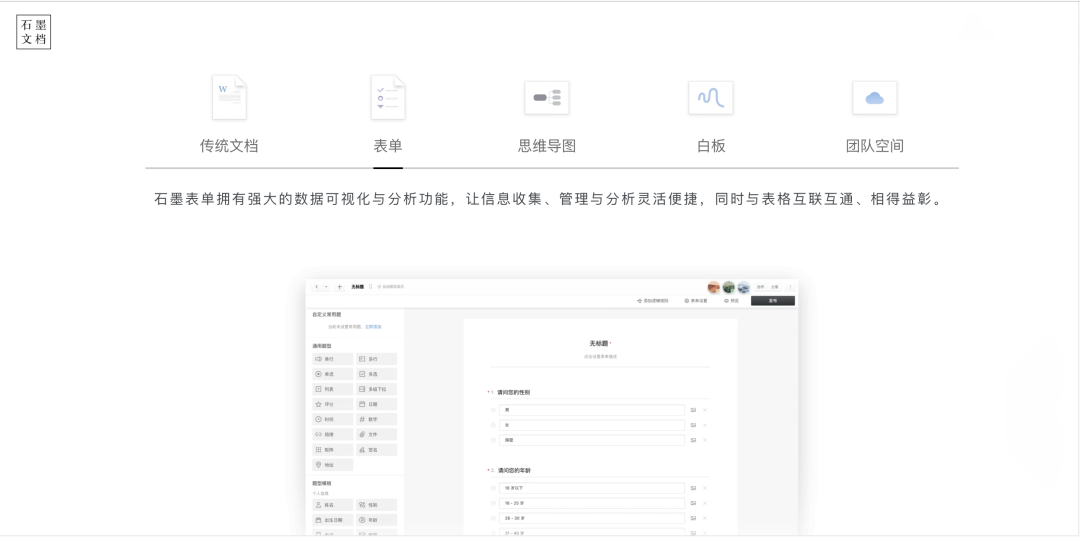
Task: Add the 年龄 age template question
Action: (376, 520)
